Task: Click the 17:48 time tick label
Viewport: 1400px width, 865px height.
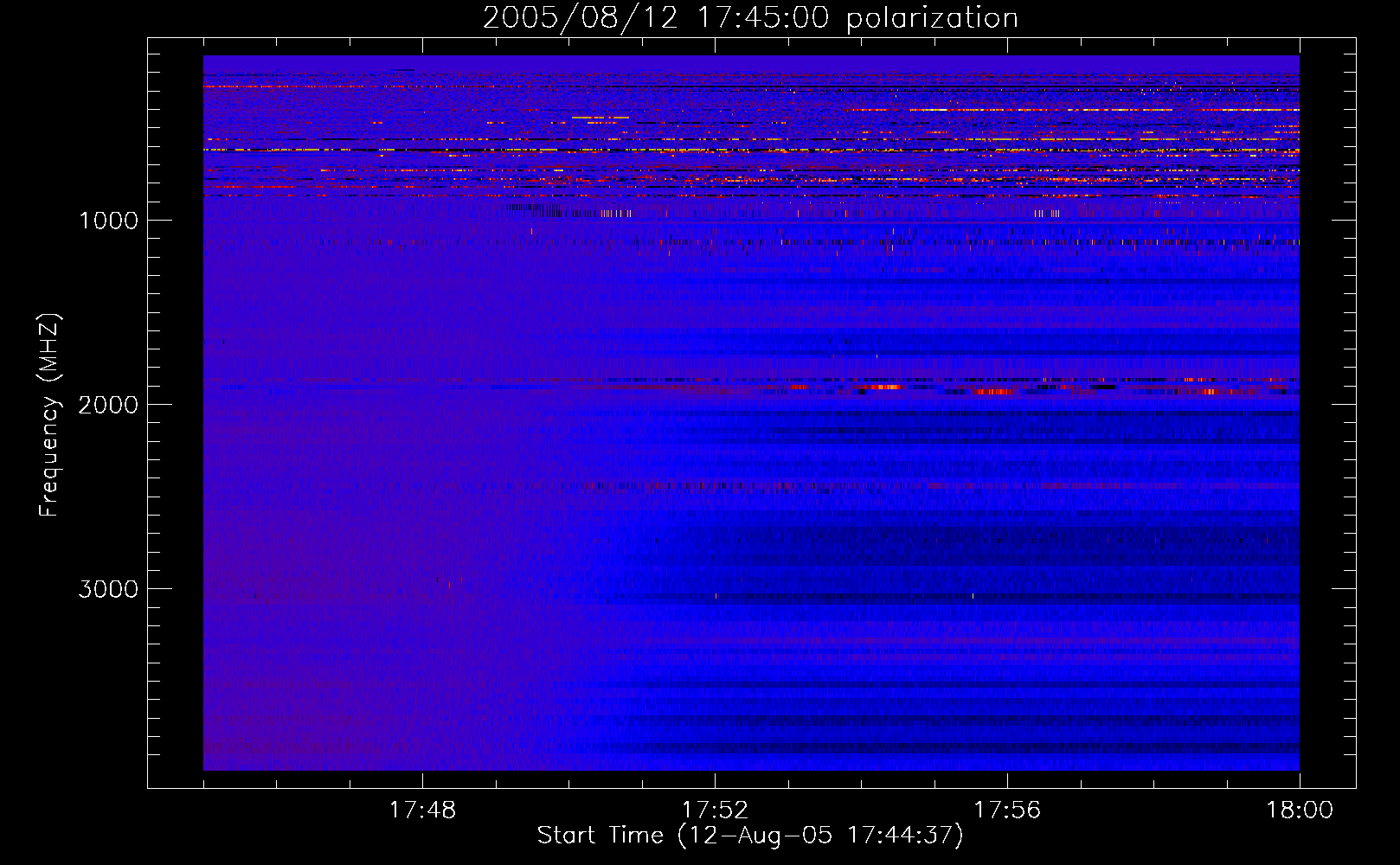Action: 422,811
